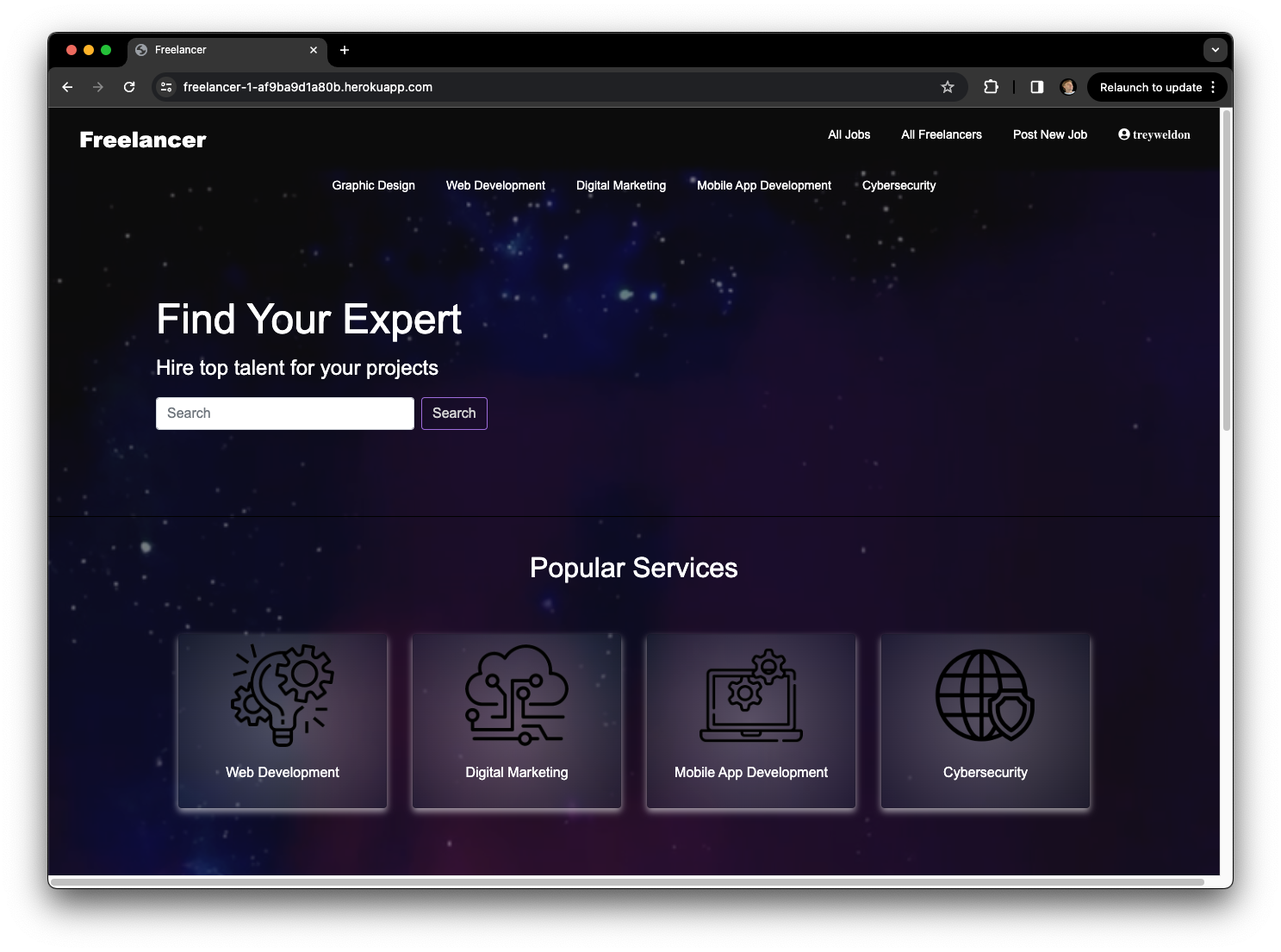Click the Search button

tap(454, 414)
